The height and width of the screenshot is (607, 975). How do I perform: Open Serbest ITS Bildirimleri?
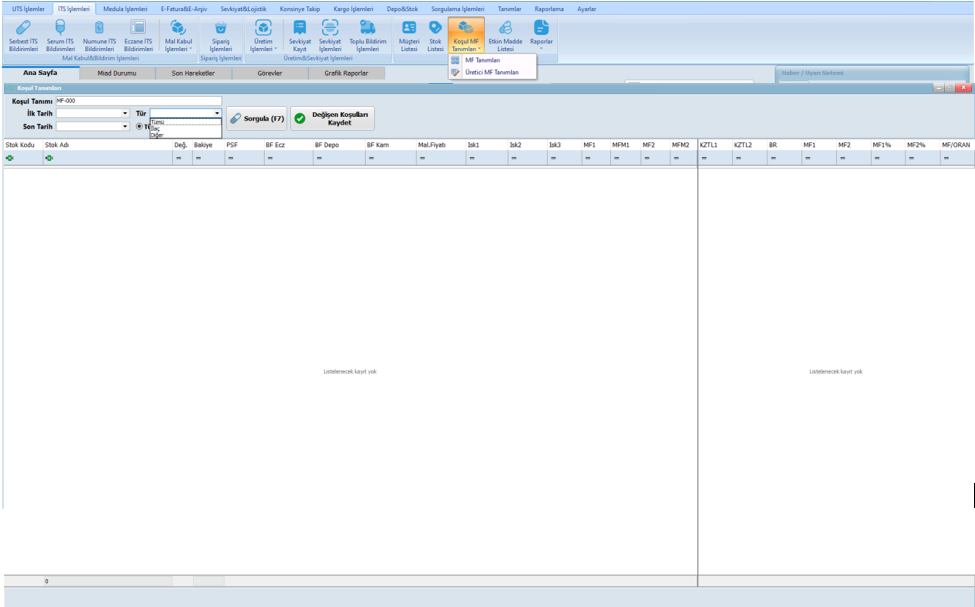(x=23, y=35)
